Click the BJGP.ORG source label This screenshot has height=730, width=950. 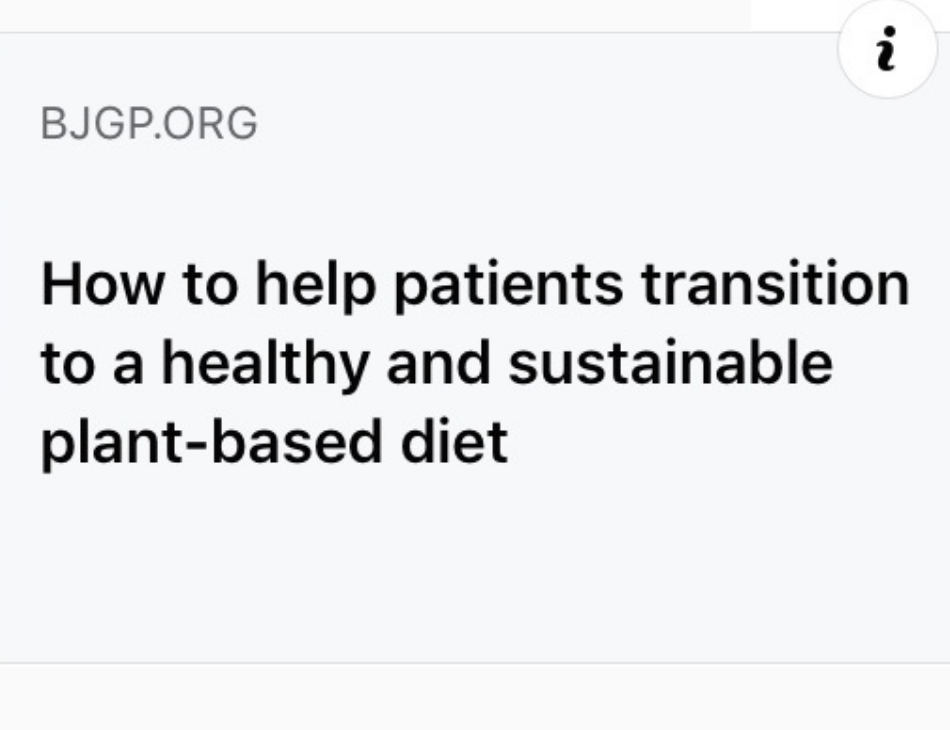(149, 124)
